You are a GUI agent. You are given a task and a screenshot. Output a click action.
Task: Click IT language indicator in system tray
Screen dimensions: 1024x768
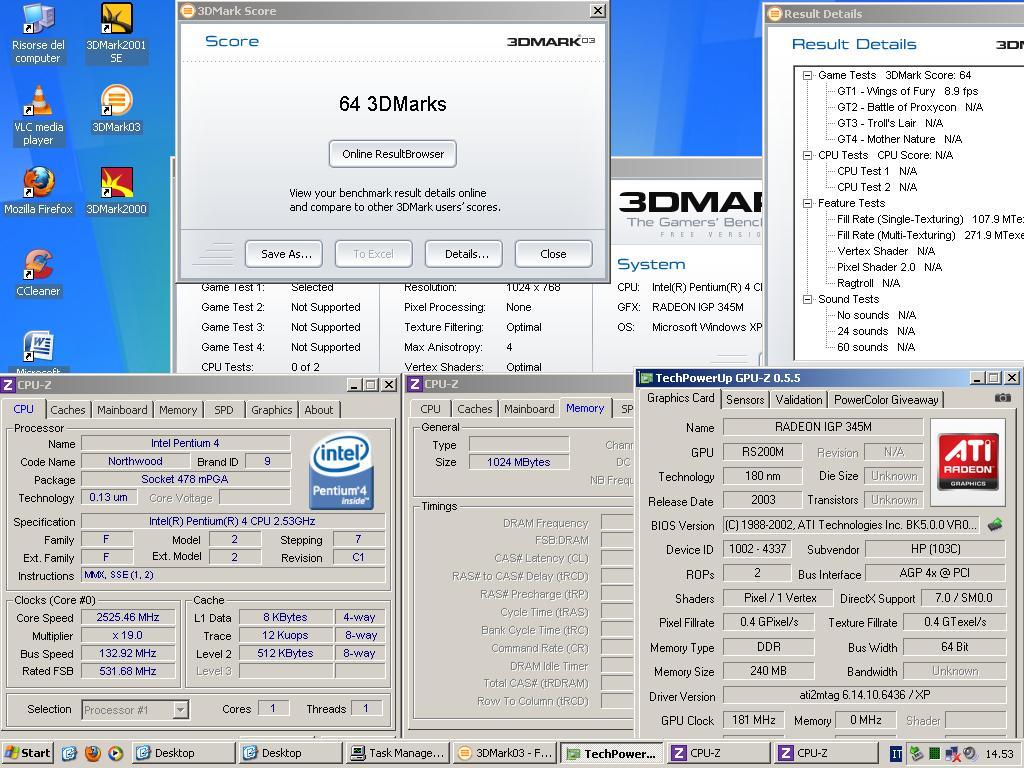[x=896, y=754]
